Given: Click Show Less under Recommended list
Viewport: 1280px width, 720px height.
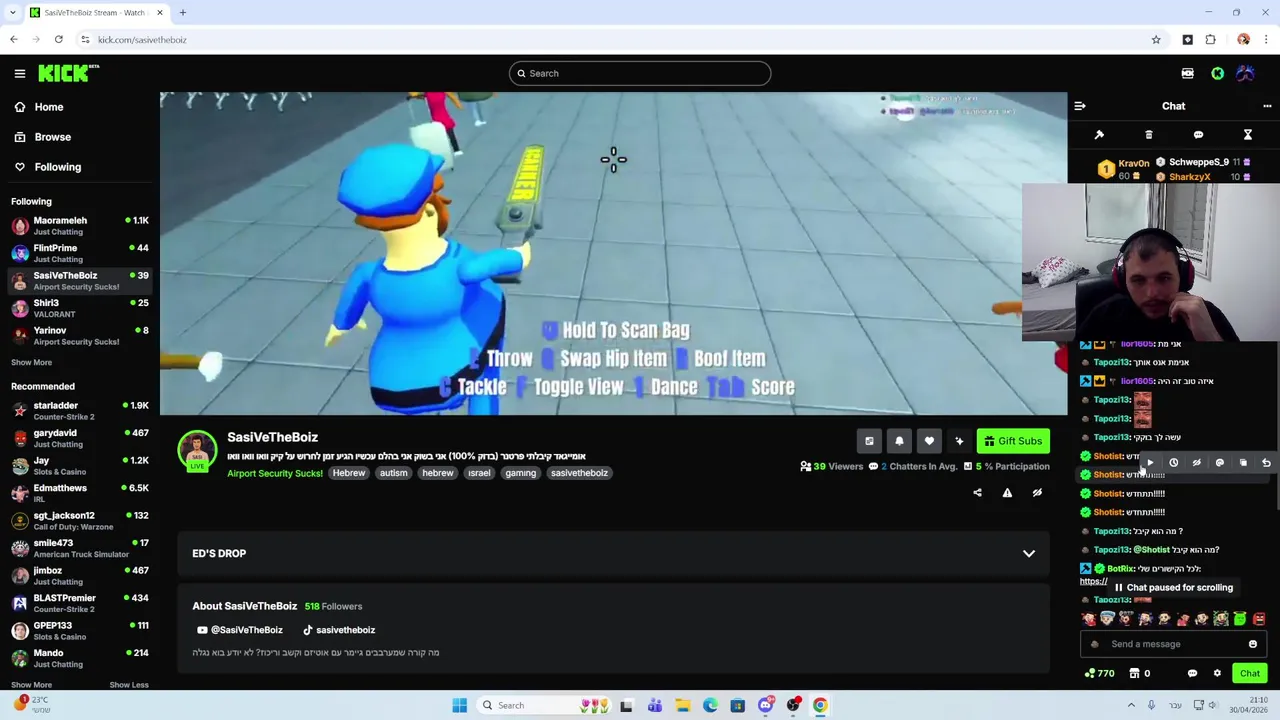Looking at the screenshot, I should click(x=129, y=685).
